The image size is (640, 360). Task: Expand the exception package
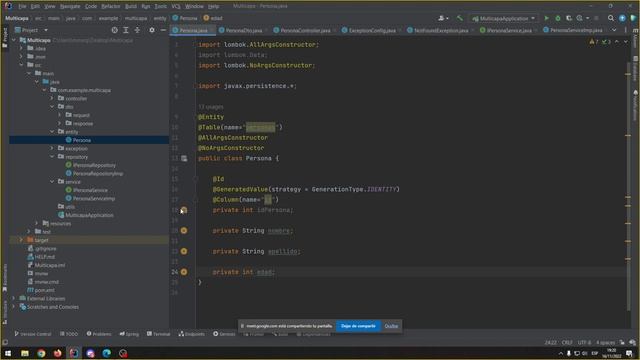coord(52,149)
